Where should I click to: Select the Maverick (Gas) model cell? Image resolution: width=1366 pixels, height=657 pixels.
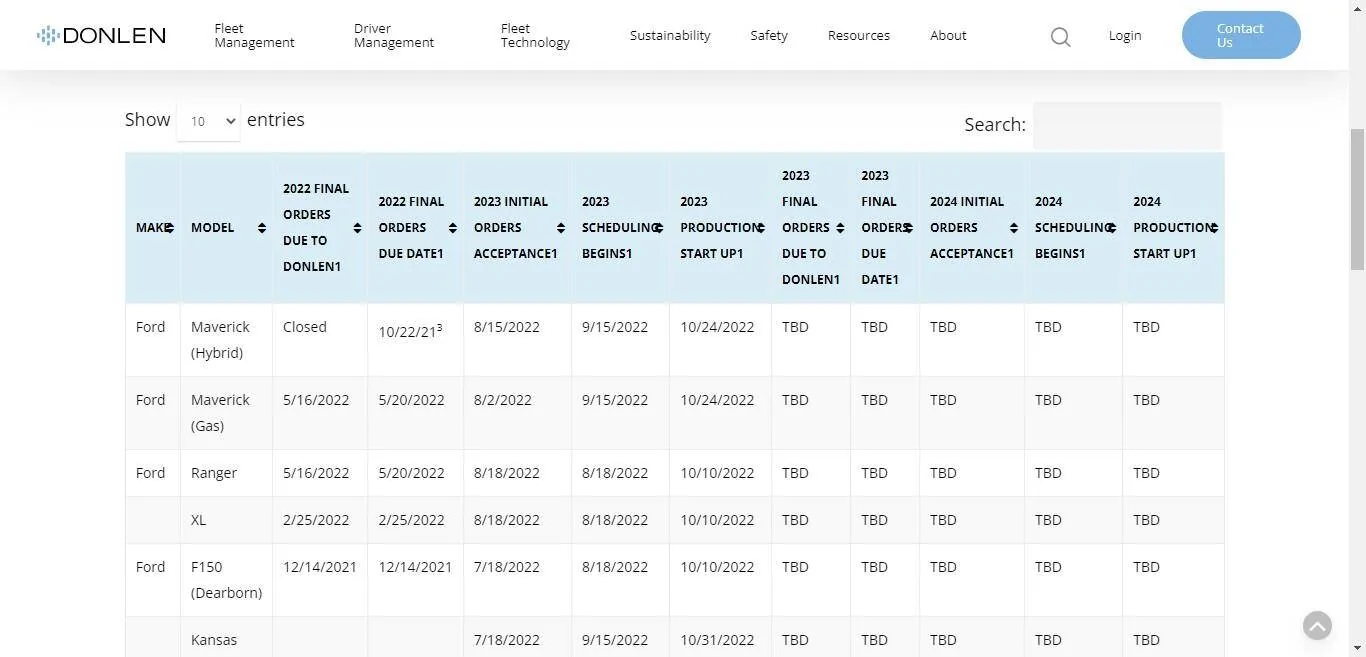[226, 413]
